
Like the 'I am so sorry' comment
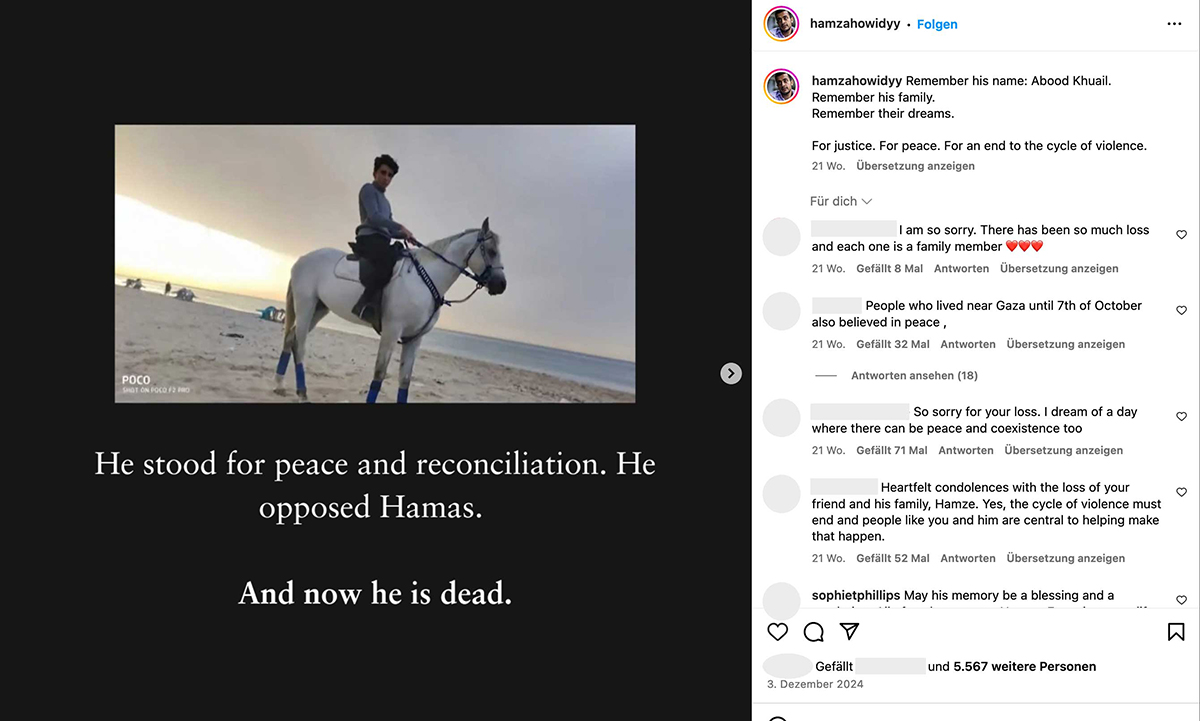(1181, 235)
